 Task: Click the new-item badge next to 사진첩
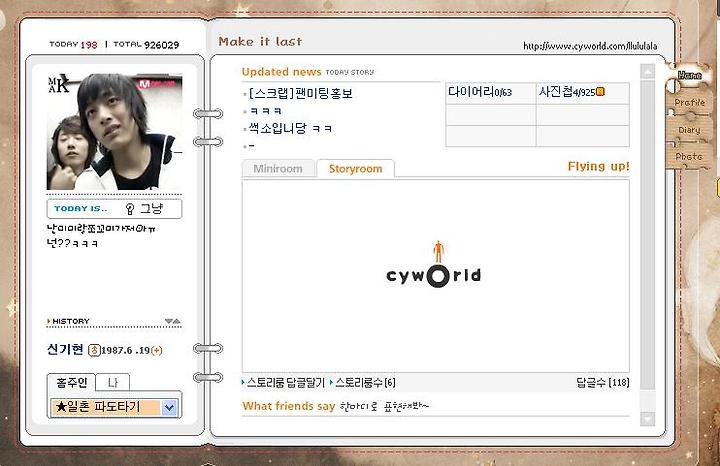pos(600,92)
